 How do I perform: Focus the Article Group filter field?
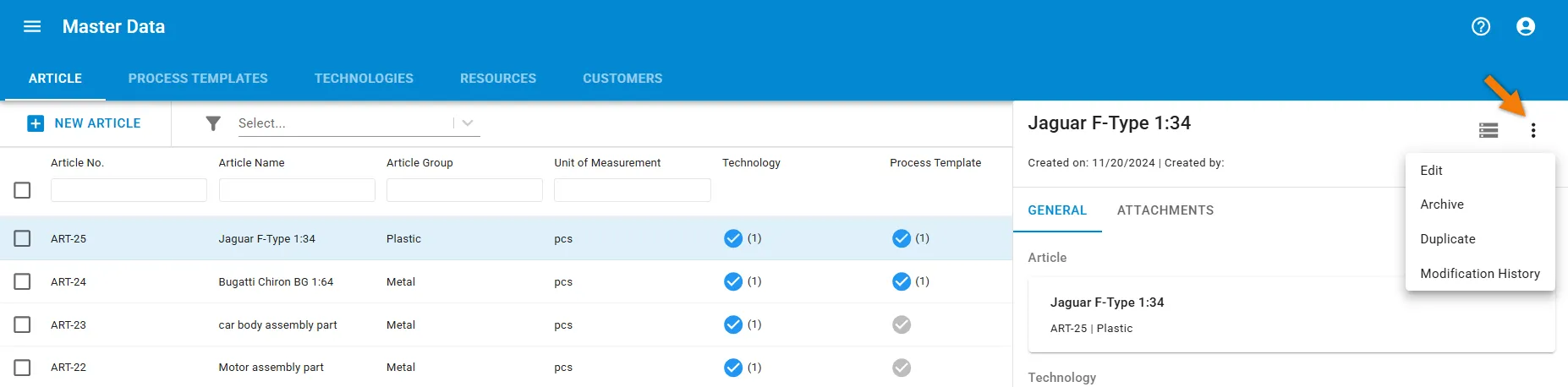click(464, 190)
